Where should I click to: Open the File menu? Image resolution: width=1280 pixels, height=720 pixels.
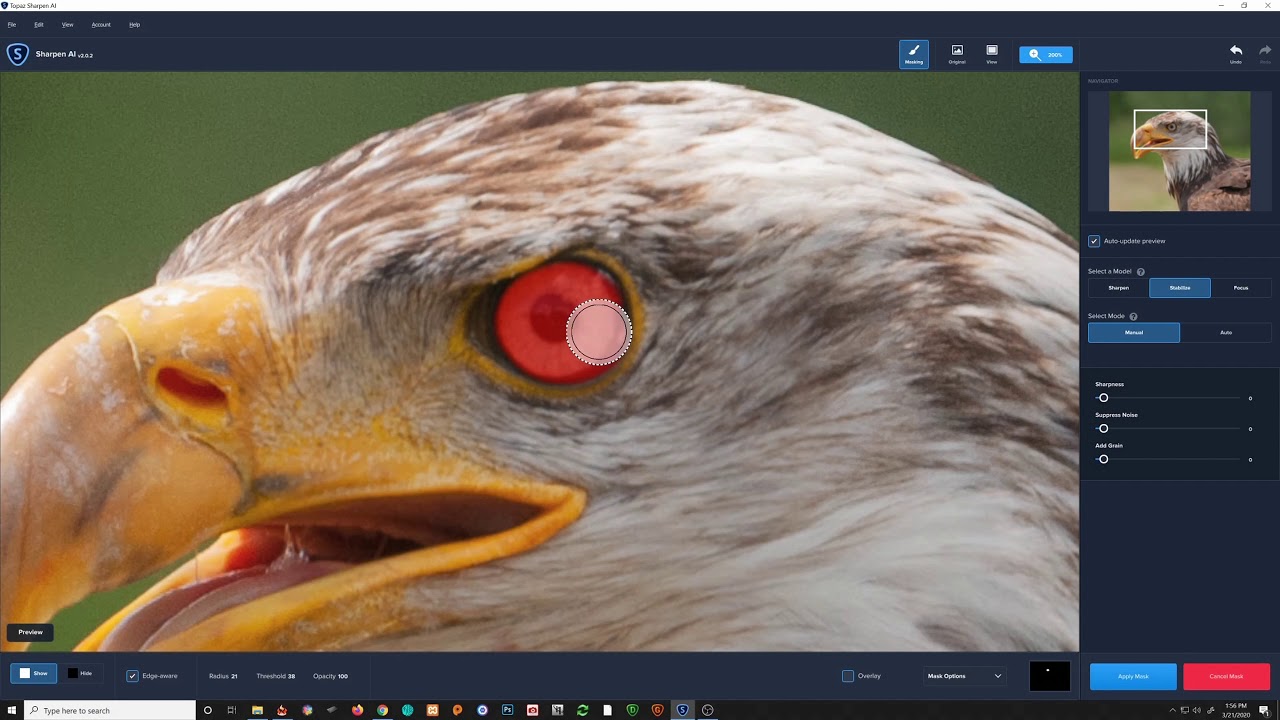click(x=12, y=24)
